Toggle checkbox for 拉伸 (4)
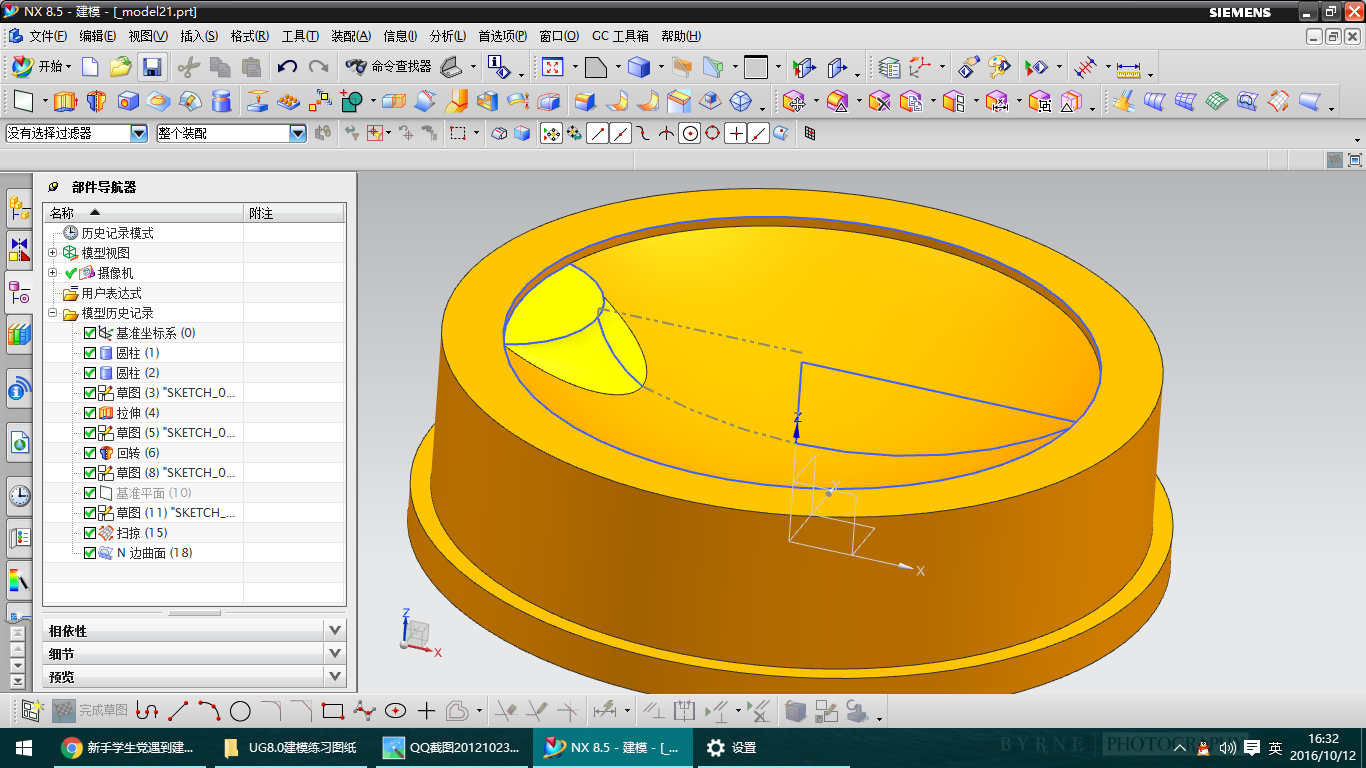 (x=90, y=413)
